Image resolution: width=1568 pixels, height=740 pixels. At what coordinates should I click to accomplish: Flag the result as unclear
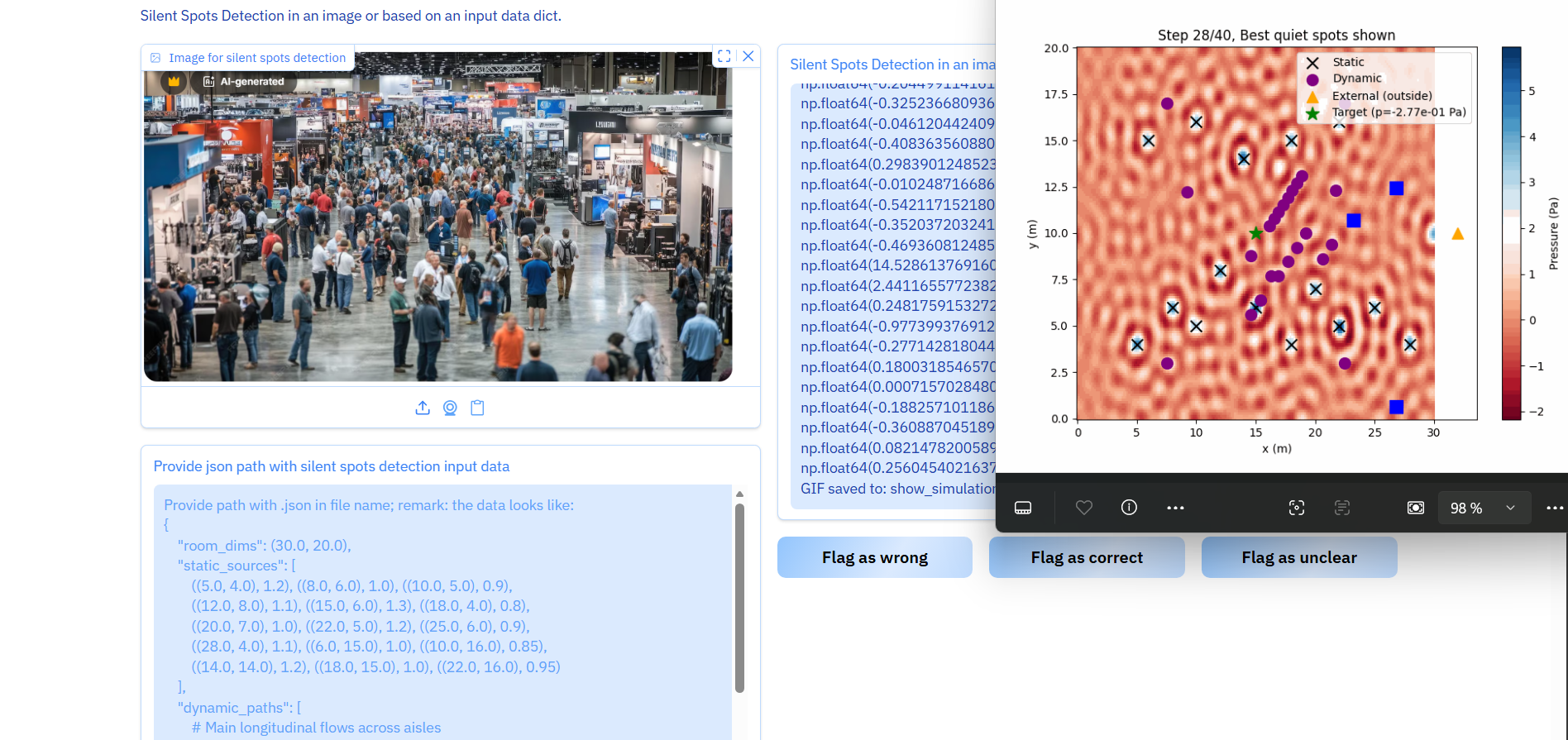[1299, 557]
